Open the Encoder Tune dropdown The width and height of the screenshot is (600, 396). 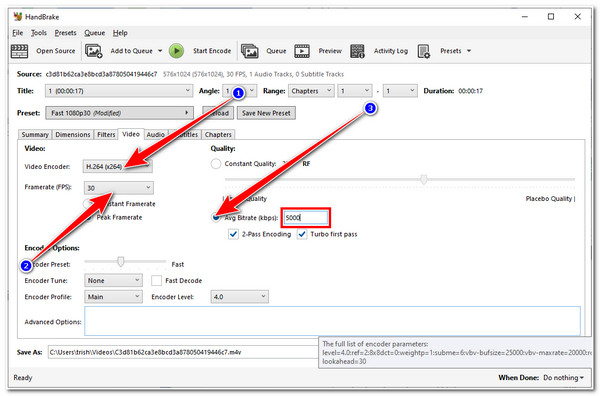click(x=113, y=280)
